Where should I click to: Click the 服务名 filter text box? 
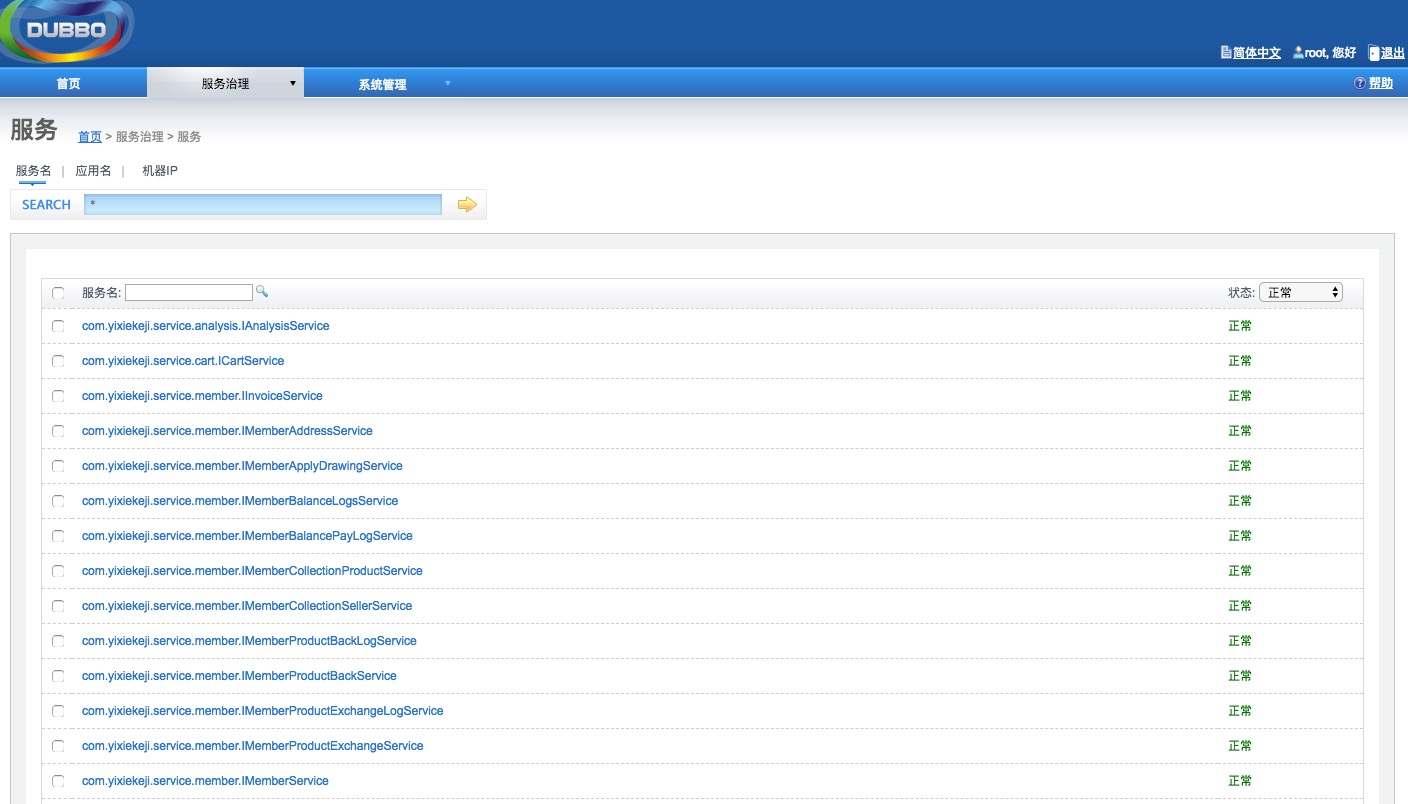point(189,292)
